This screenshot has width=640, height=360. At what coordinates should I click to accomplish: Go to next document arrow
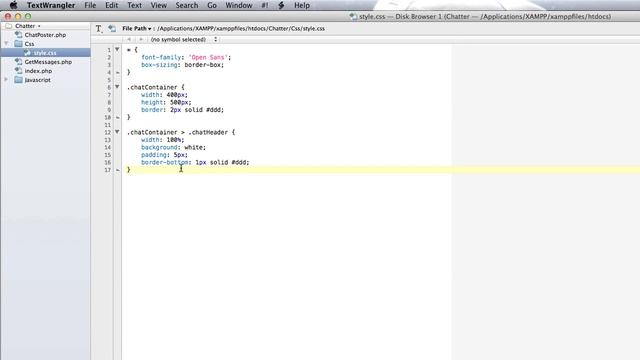point(141,40)
